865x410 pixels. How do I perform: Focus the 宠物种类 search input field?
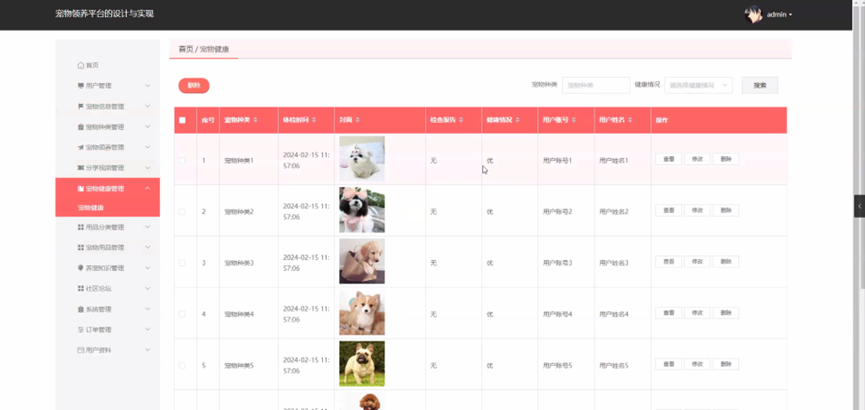[596, 85]
